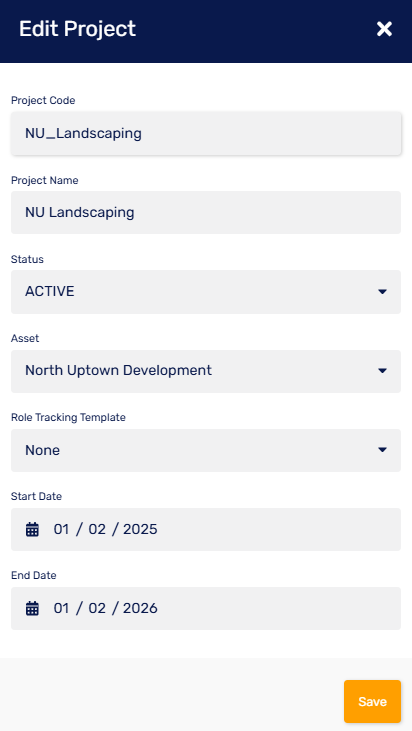Expand the Asset dropdown arrow
This screenshot has height=731, width=412.
point(382,371)
